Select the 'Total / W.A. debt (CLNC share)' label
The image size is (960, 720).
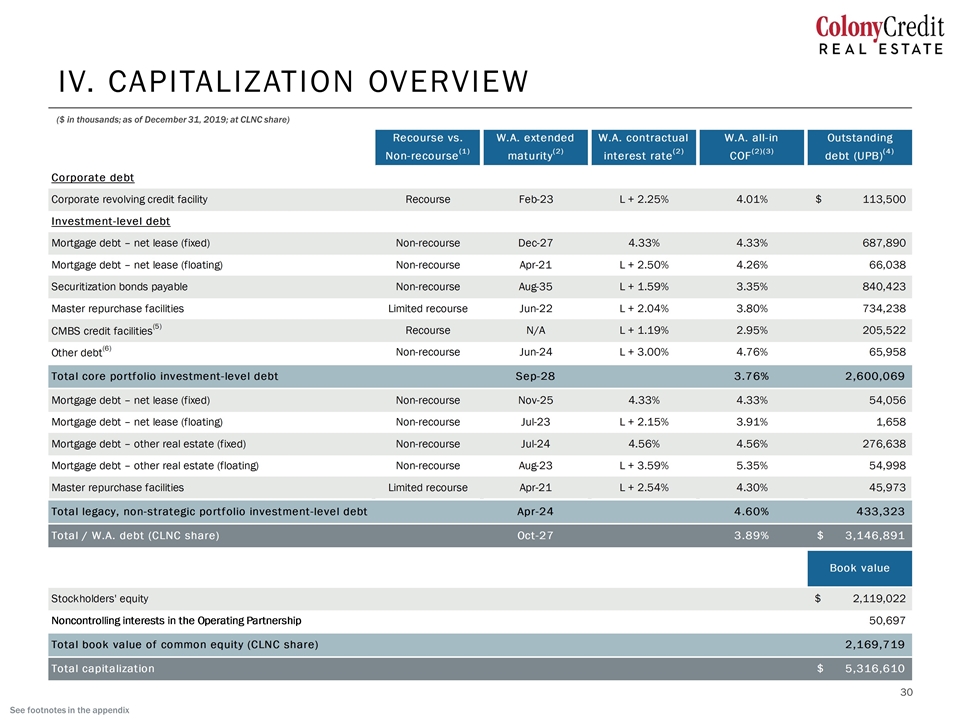pos(135,536)
